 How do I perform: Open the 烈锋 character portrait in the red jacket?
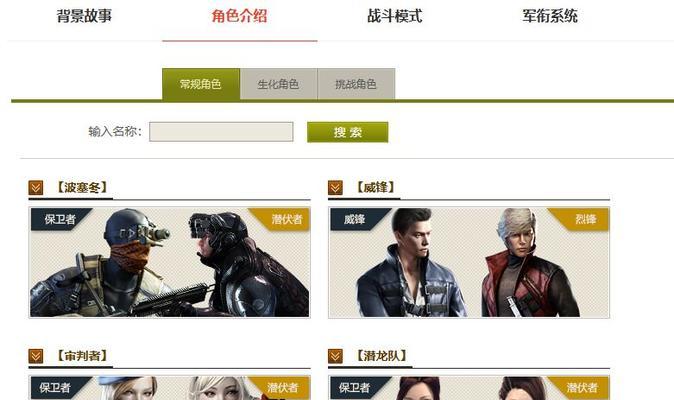[x=529, y=263]
